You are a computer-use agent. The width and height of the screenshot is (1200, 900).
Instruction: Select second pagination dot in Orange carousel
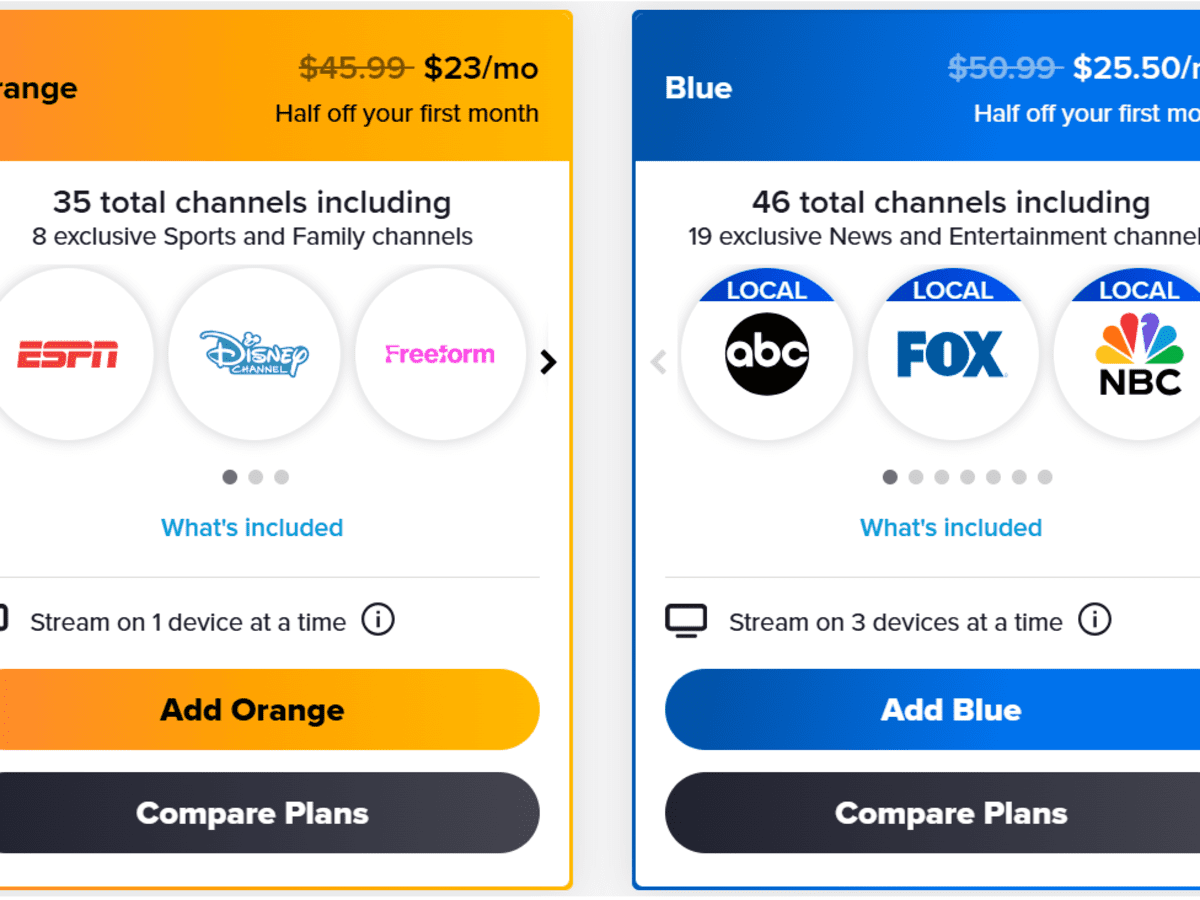tap(256, 477)
